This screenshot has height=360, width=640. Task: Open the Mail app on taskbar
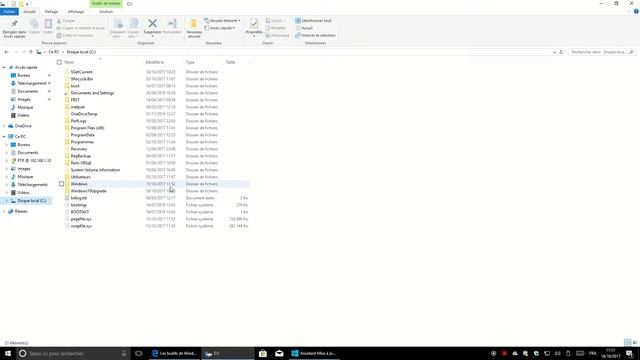279,353
